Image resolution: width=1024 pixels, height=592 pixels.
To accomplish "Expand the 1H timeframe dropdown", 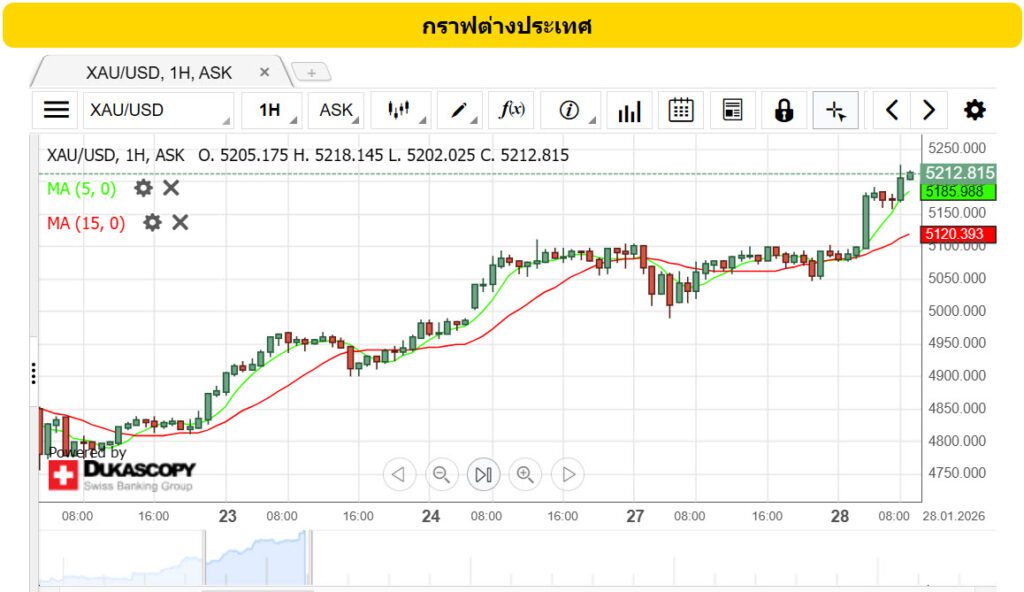I will [x=272, y=110].
